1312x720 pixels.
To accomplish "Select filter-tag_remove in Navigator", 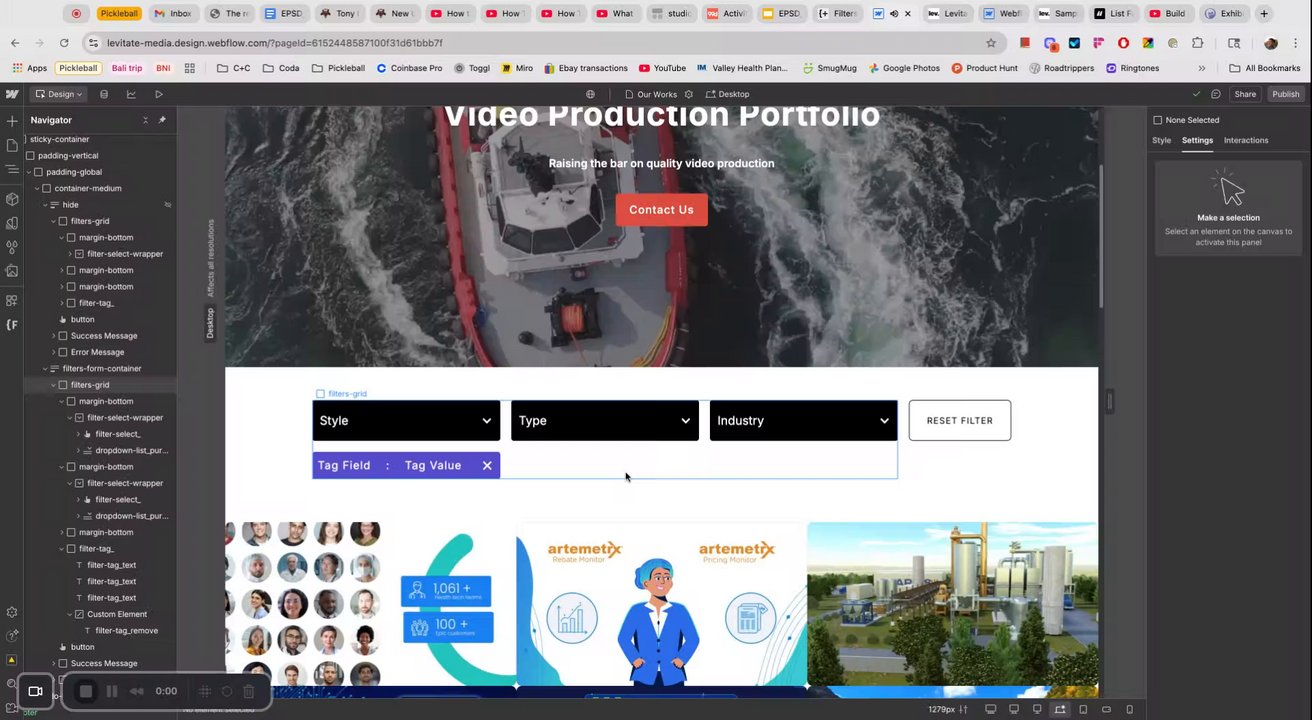I will [x=126, y=630].
